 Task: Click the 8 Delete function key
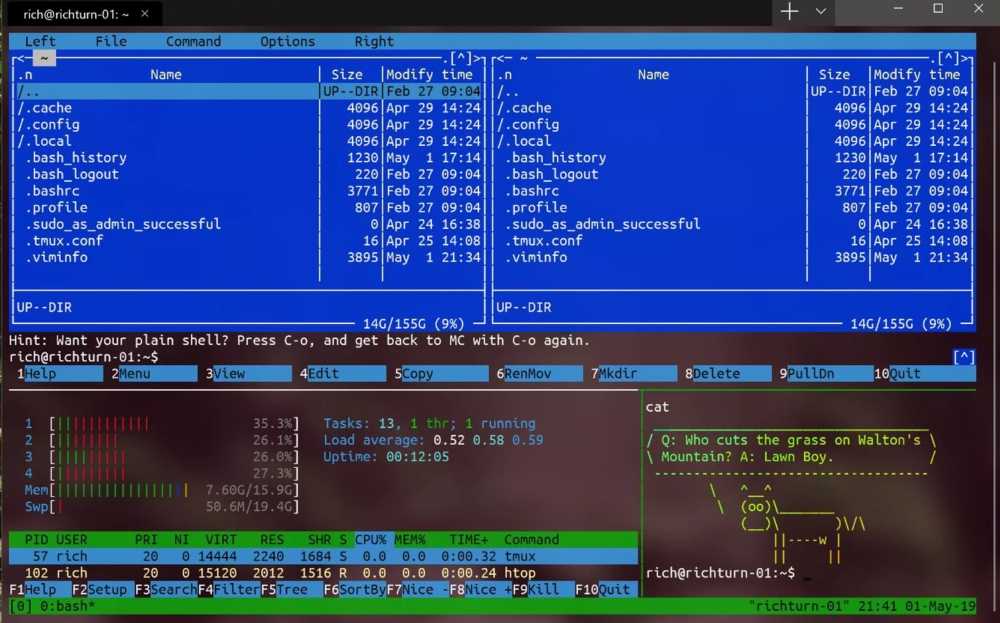(728, 374)
